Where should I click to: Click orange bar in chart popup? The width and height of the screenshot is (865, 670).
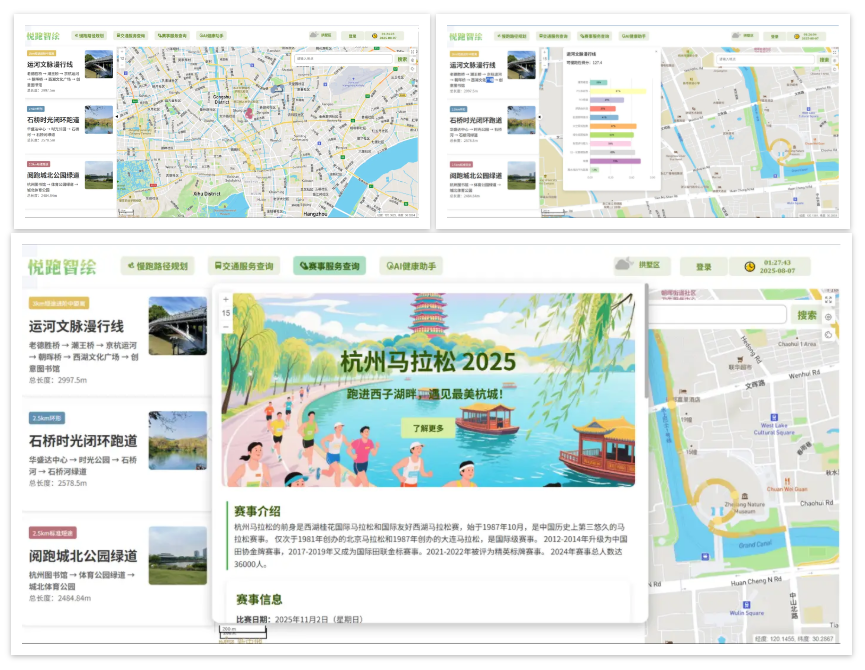[x=613, y=126]
